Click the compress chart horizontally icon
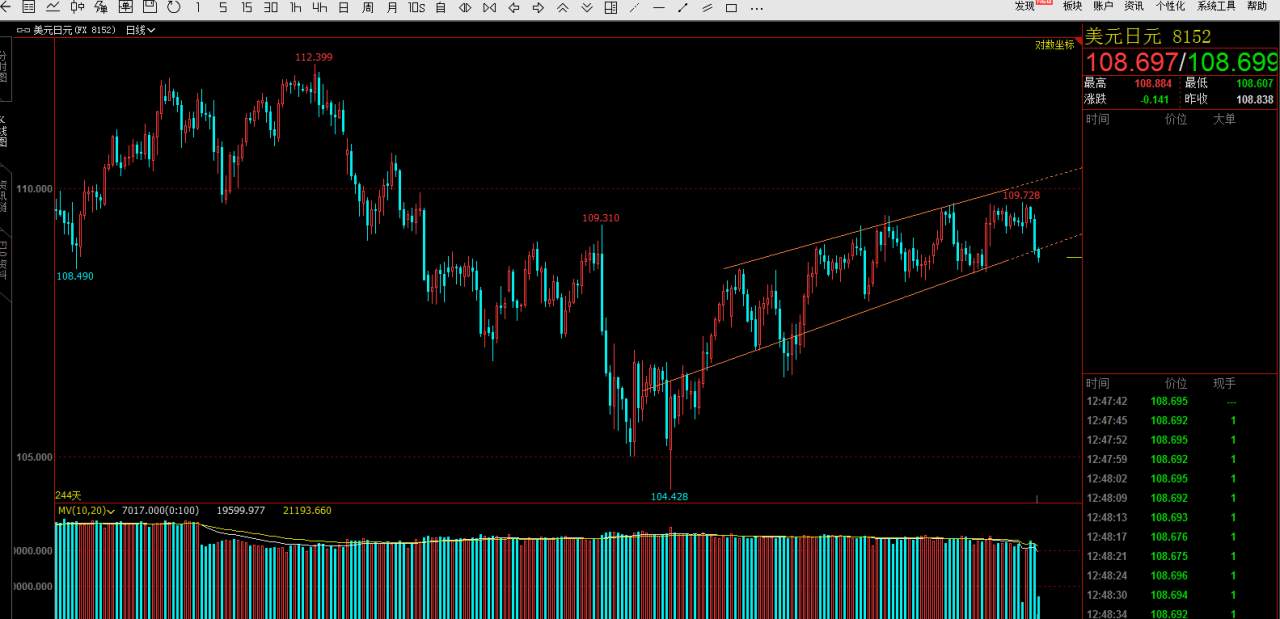The height and width of the screenshot is (619, 1280). click(x=489, y=7)
